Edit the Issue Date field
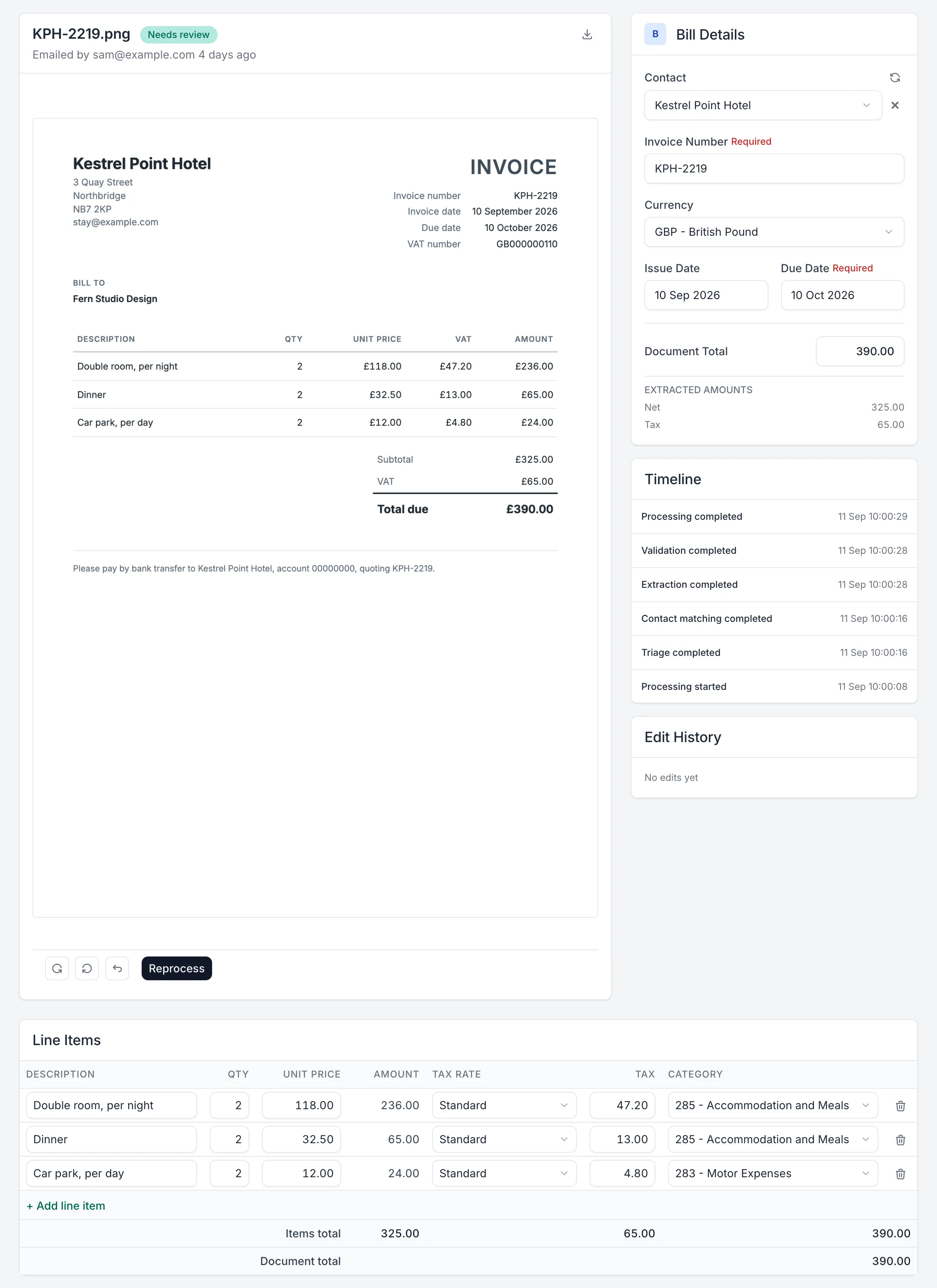The width and height of the screenshot is (937, 1288). (x=706, y=295)
